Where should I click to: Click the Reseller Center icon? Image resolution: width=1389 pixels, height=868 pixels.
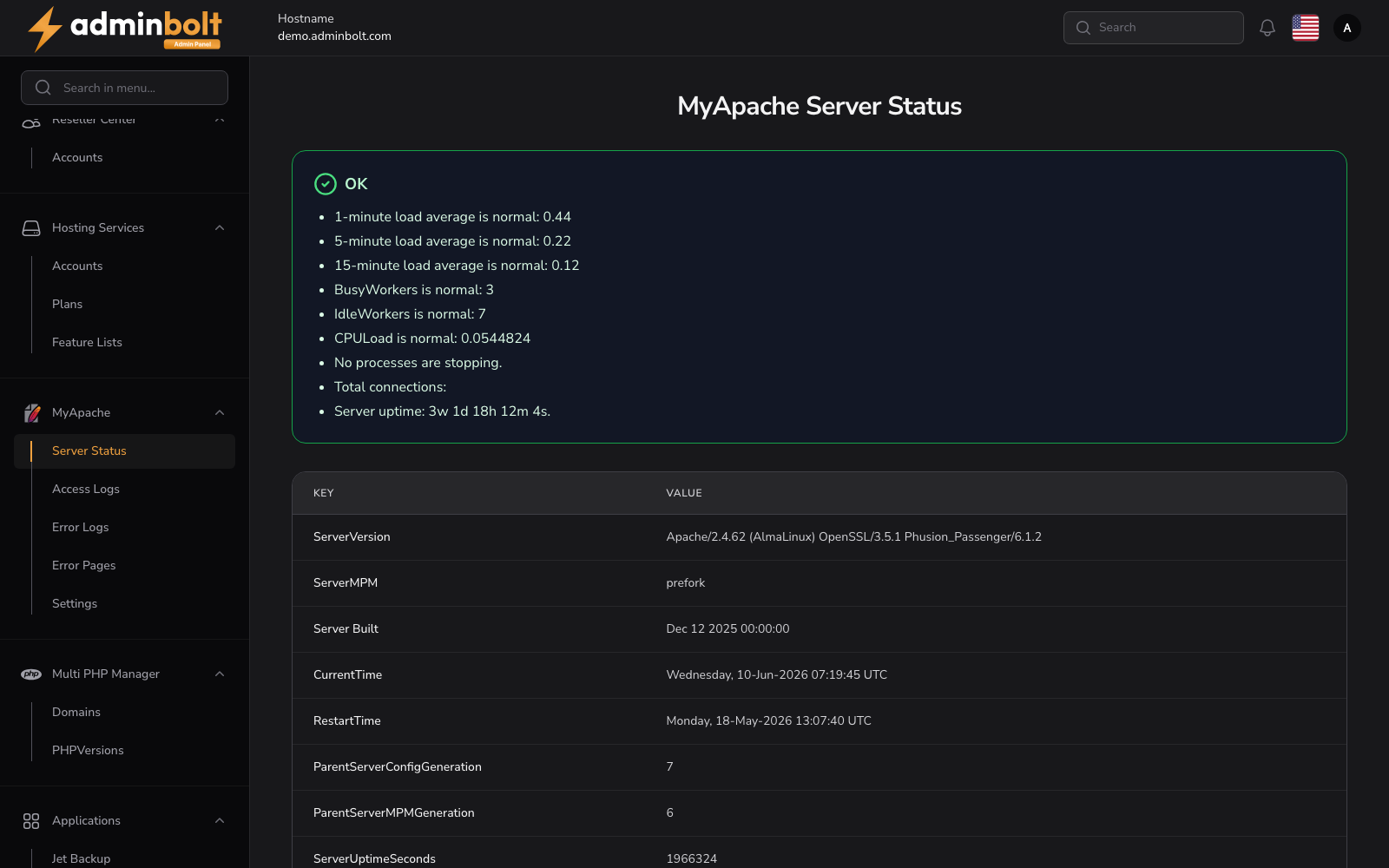point(31,123)
